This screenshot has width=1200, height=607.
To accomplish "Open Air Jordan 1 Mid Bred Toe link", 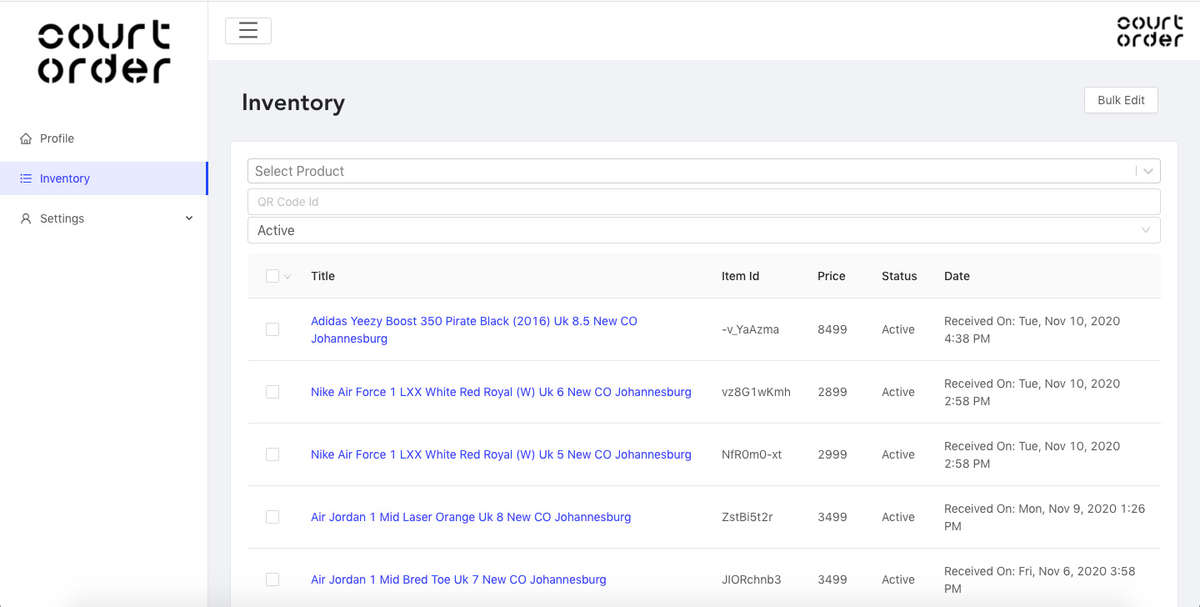I will tap(458, 579).
